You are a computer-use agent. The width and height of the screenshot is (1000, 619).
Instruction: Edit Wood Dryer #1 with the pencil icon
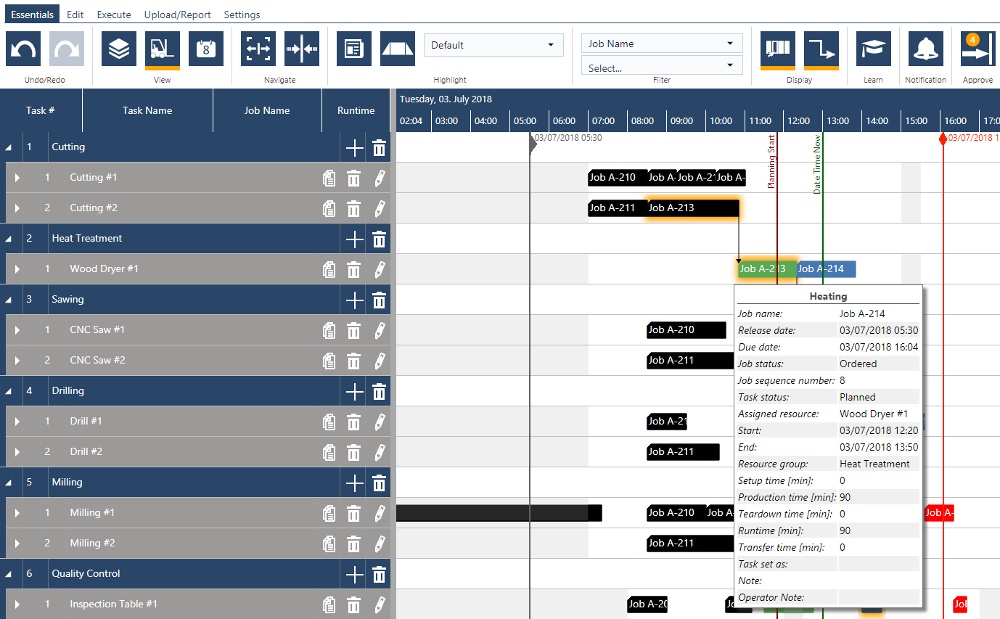point(379,269)
